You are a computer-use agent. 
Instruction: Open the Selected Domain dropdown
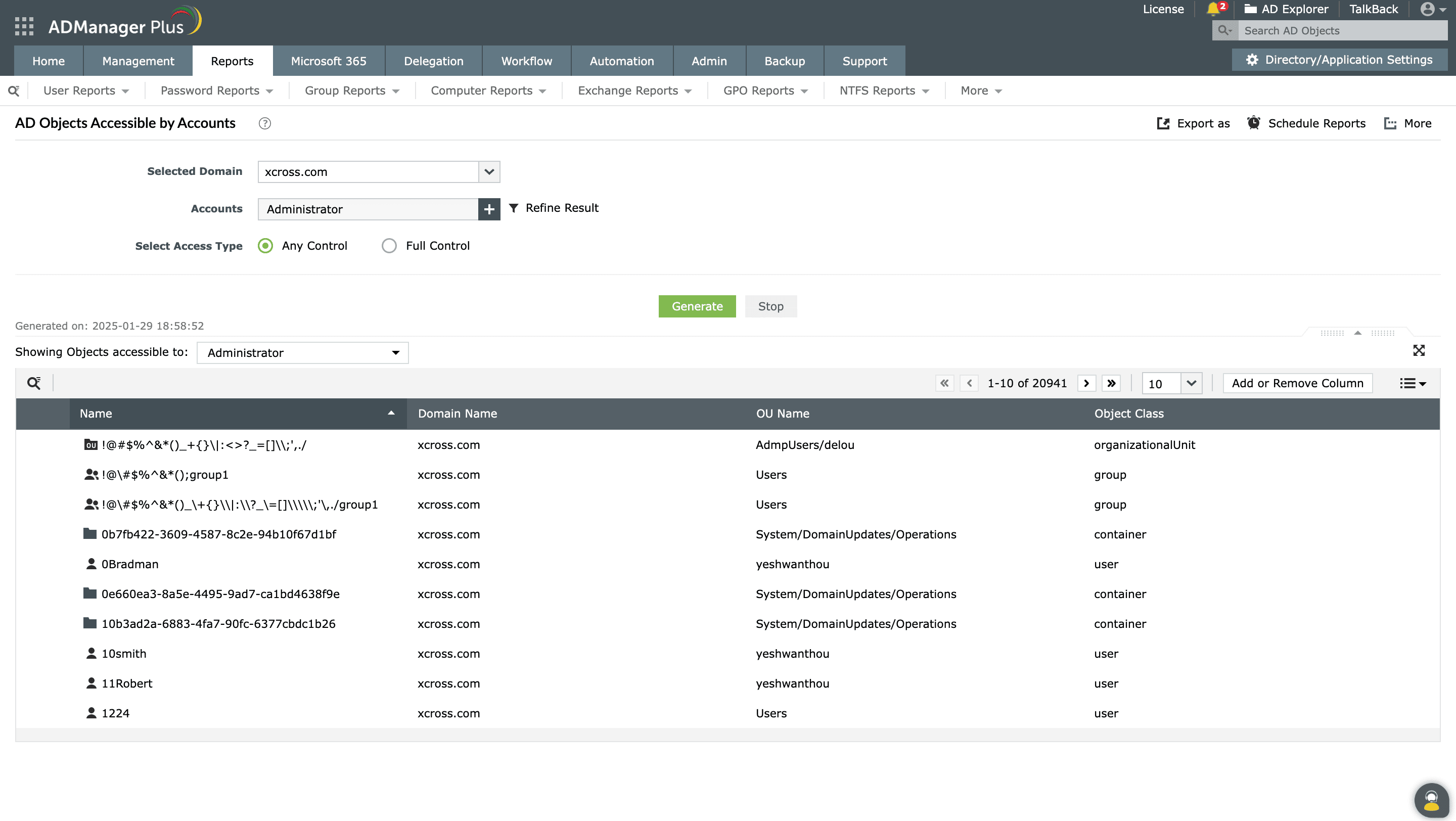coord(489,172)
